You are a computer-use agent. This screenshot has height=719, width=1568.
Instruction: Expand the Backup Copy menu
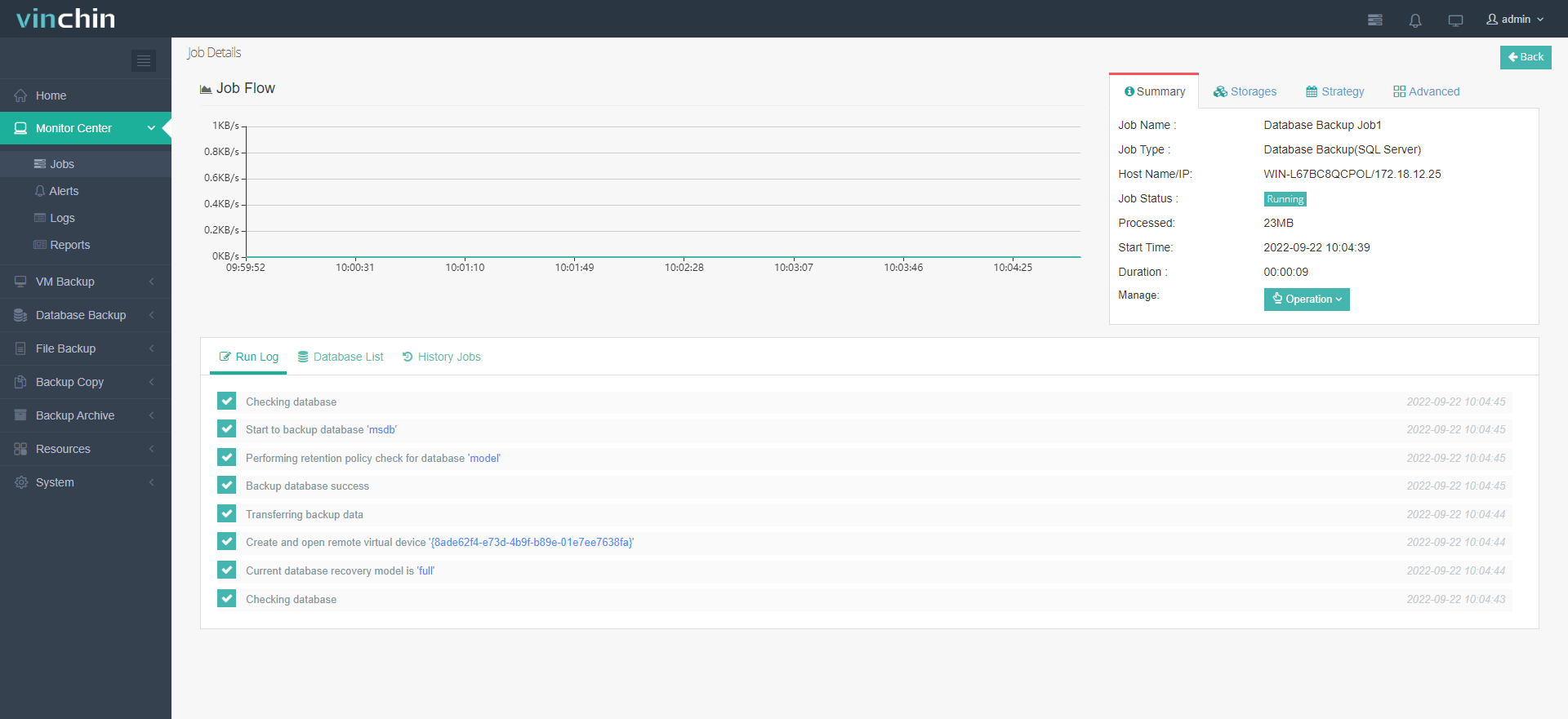point(151,382)
